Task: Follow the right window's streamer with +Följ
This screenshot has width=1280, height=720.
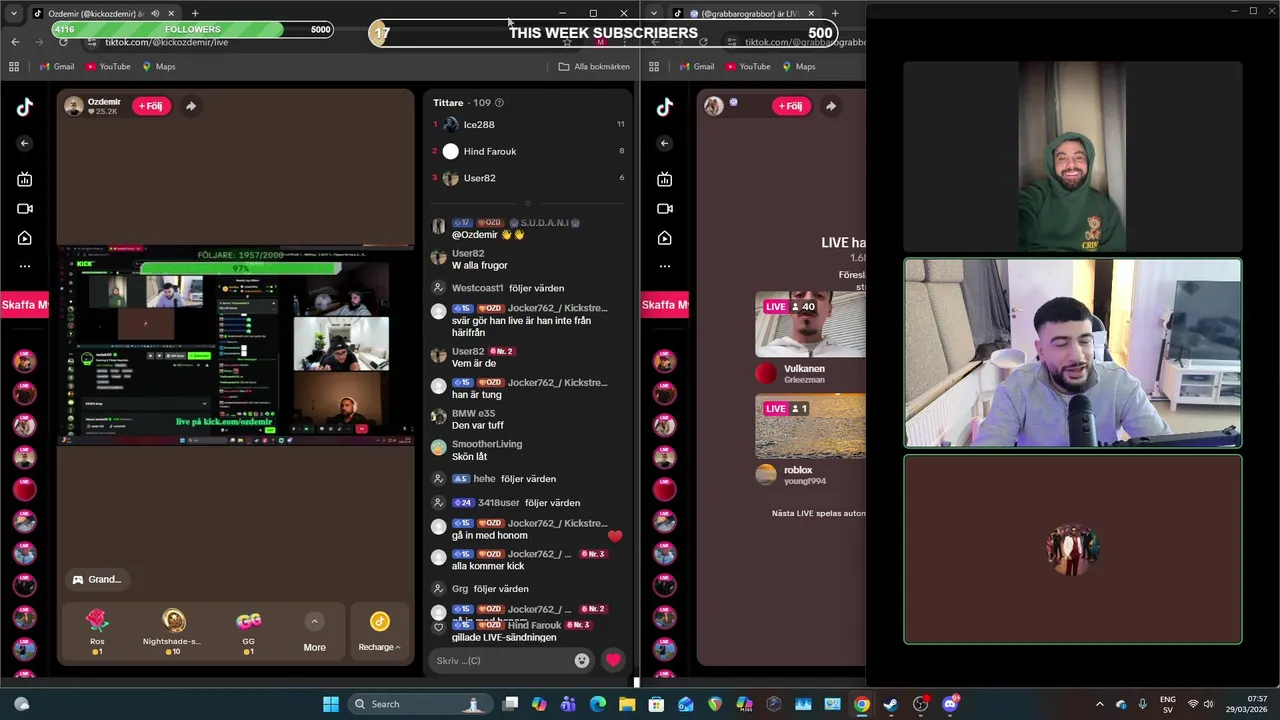Action: tap(791, 106)
